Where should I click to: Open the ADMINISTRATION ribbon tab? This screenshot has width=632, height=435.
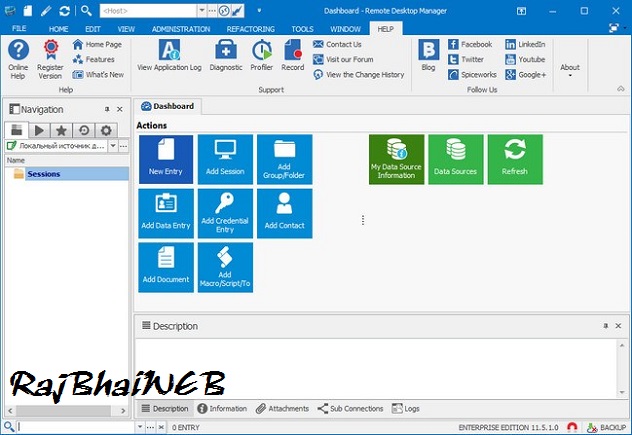[x=181, y=29]
